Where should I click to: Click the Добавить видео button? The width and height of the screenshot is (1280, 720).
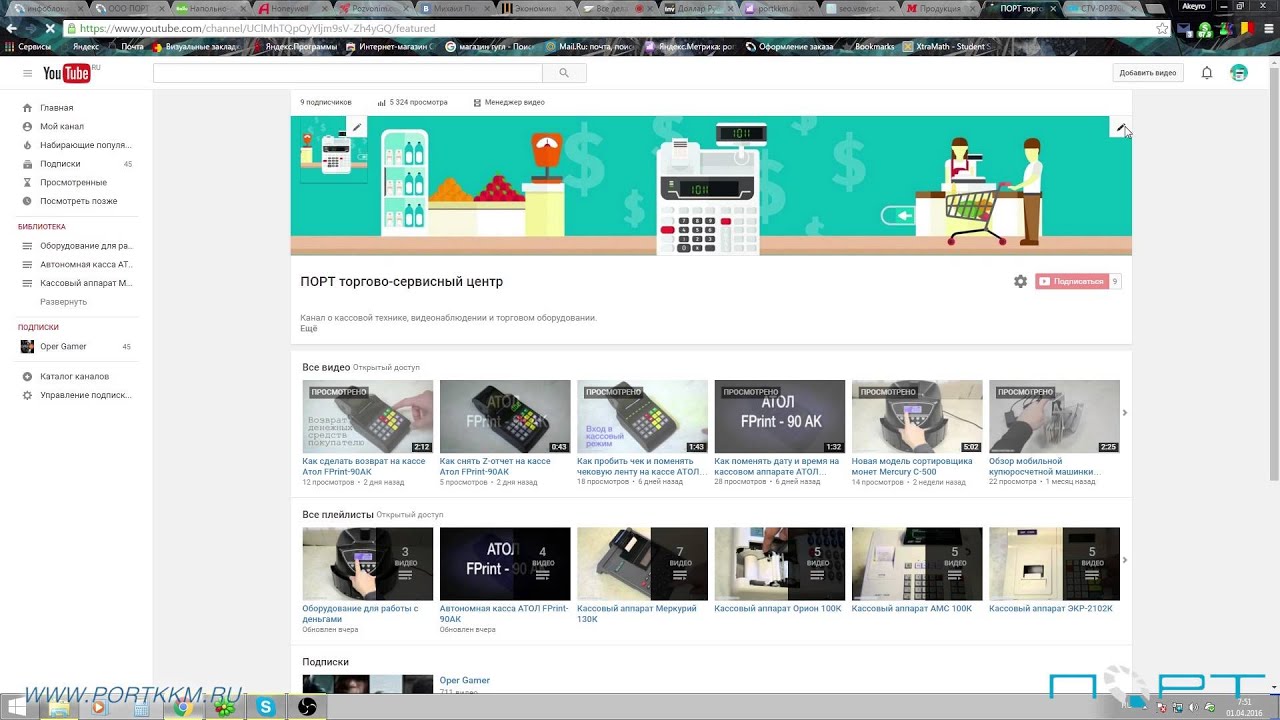coord(1147,73)
